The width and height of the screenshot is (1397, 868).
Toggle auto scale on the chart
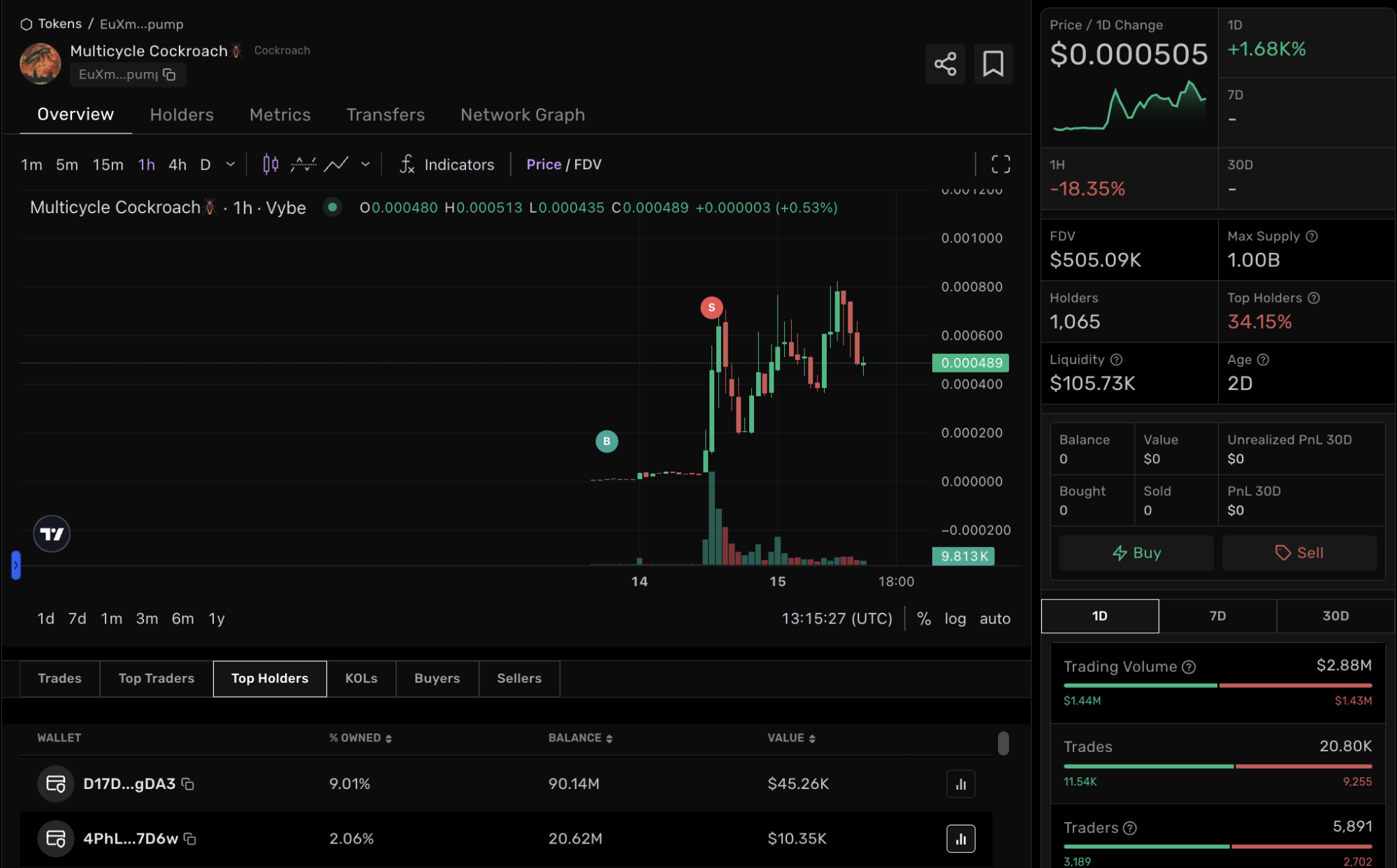[994, 619]
